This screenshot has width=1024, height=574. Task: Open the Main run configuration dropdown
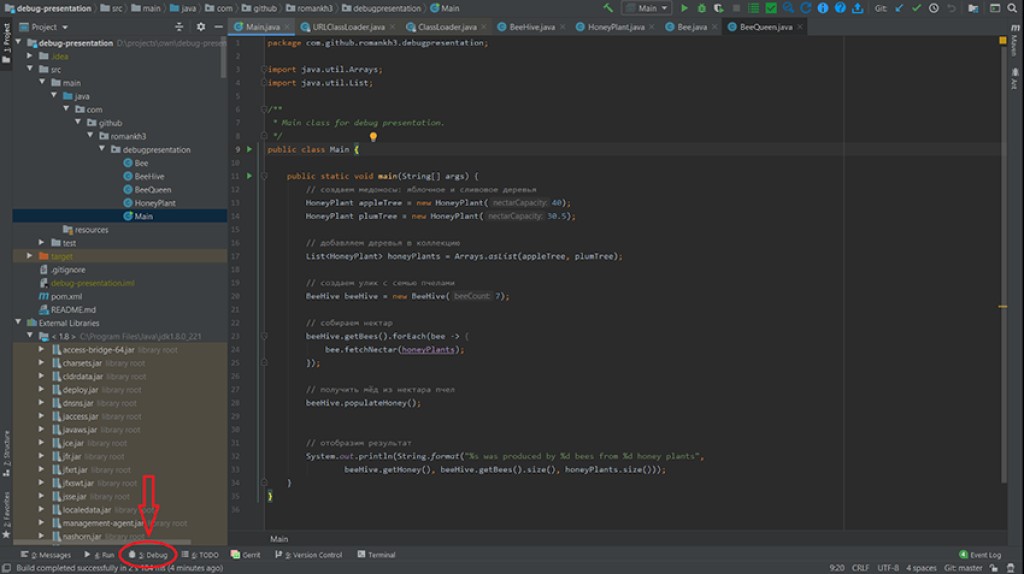(647, 8)
